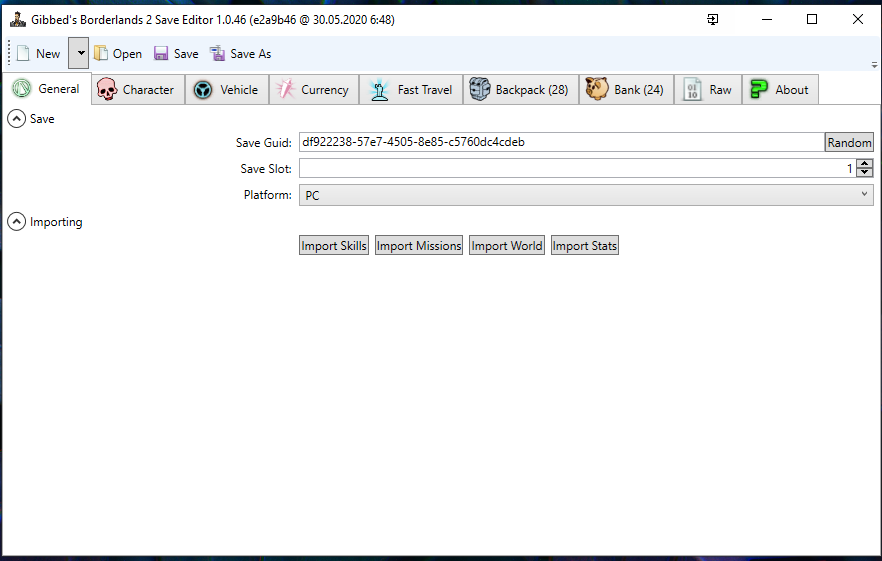The image size is (882, 561).
Task: Click Import Missions button
Action: [x=419, y=245]
